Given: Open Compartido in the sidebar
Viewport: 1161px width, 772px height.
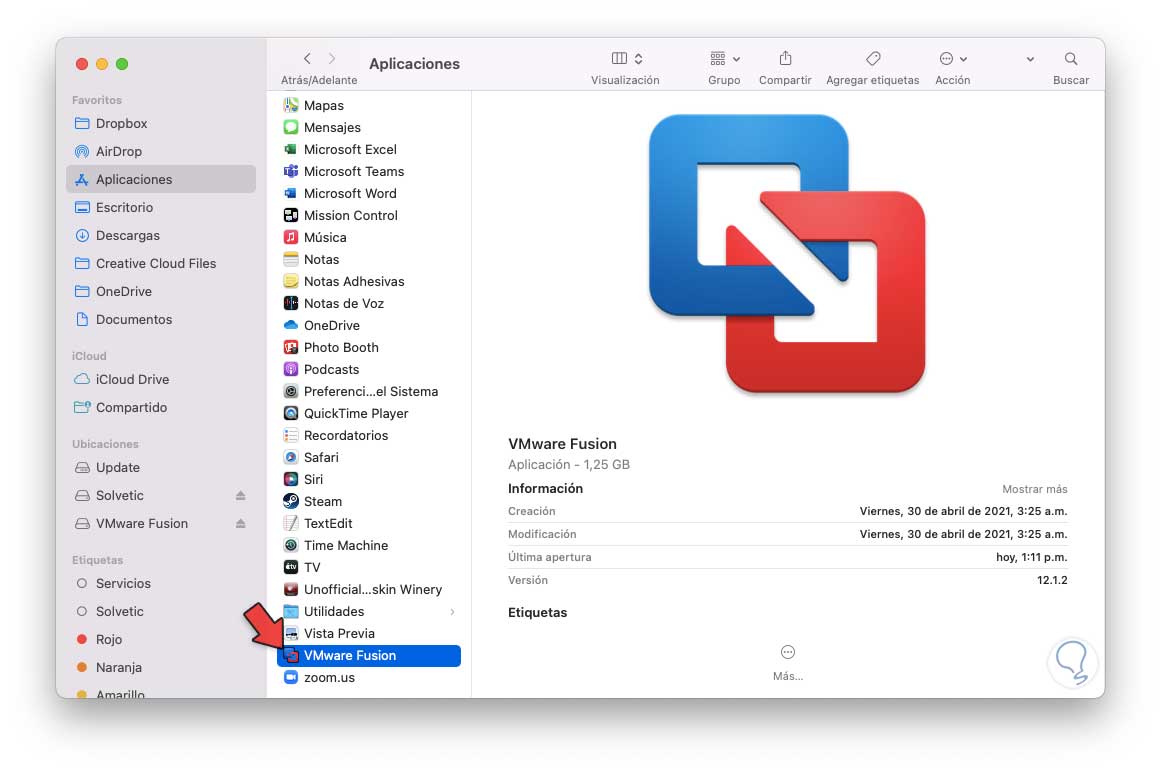Looking at the screenshot, I should pyautogui.click(x=161, y=408).
